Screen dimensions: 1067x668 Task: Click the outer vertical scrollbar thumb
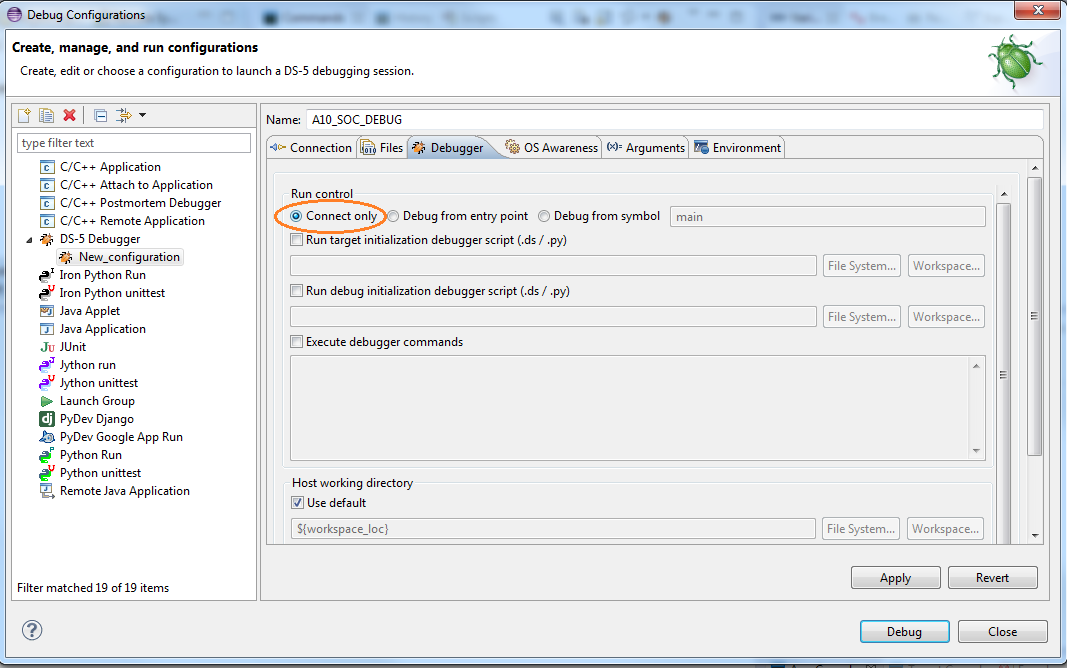tap(1034, 316)
